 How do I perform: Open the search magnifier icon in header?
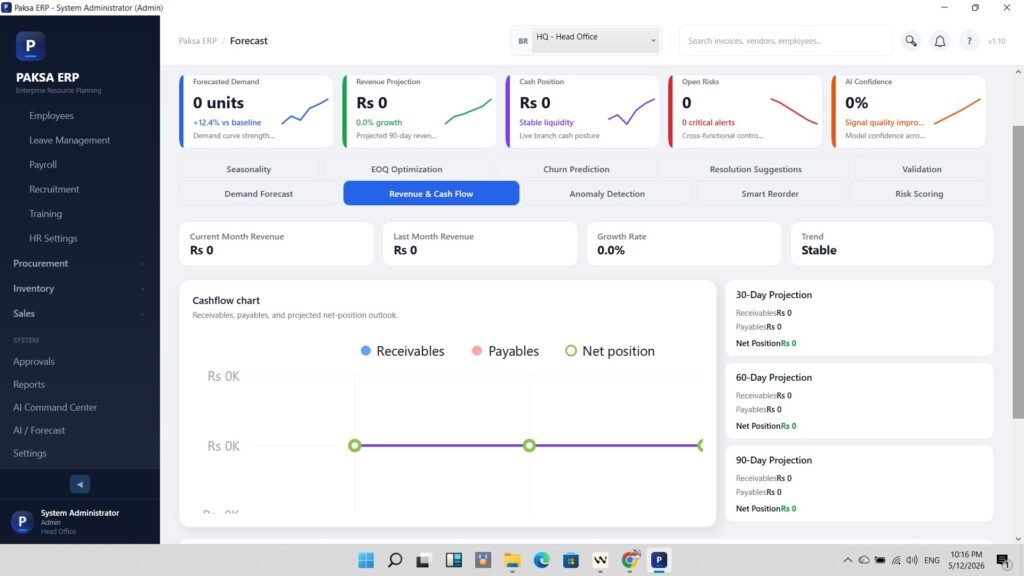pyautogui.click(x=910, y=40)
